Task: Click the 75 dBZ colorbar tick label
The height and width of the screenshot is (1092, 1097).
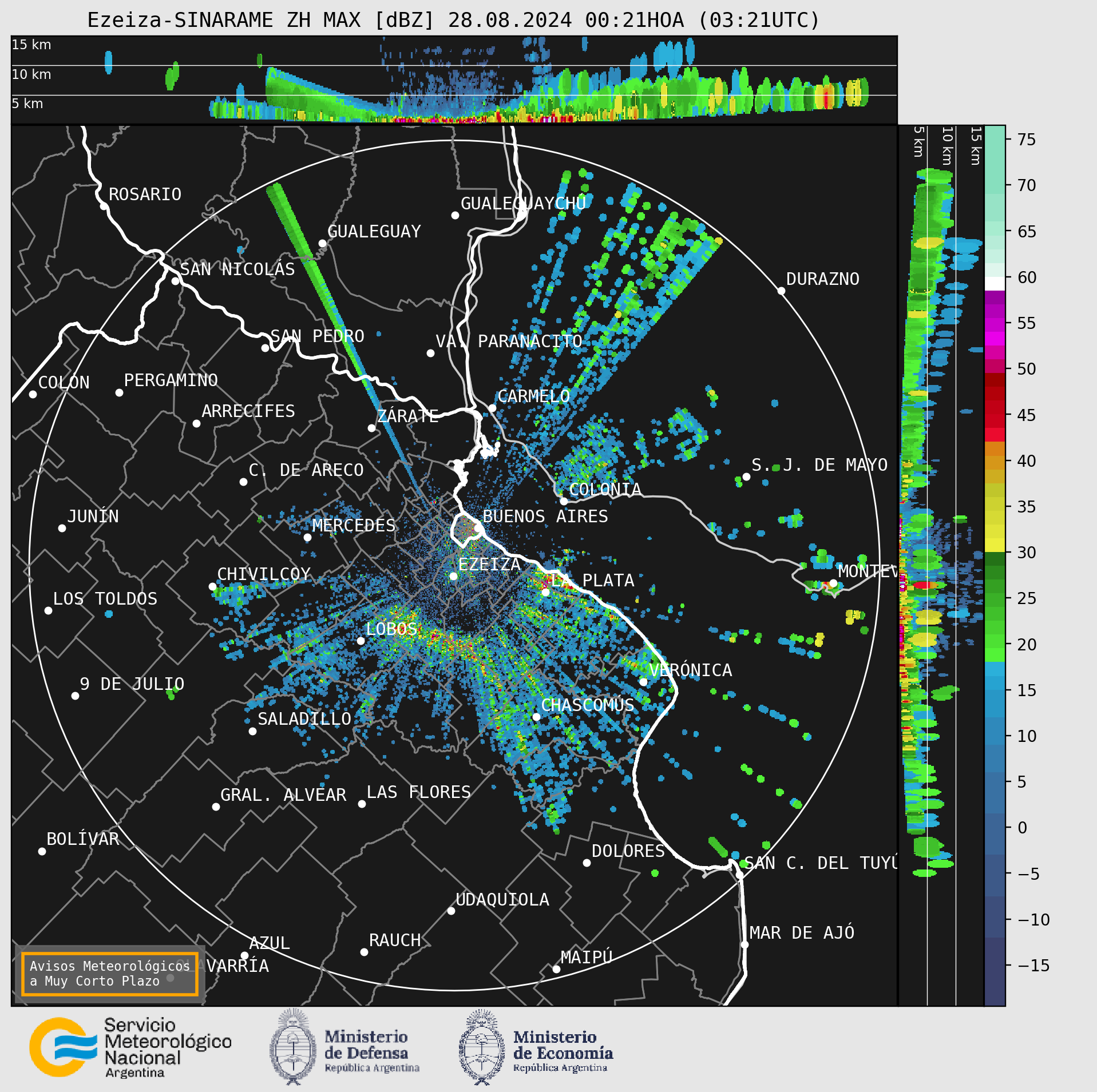Action: click(1027, 140)
